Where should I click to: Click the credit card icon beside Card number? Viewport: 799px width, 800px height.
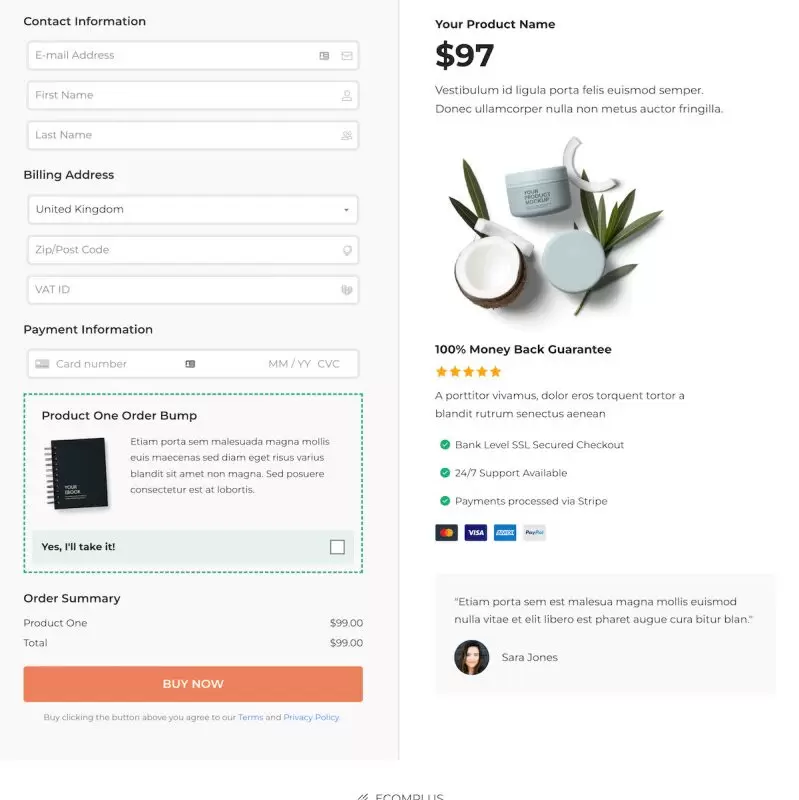click(42, 364)
